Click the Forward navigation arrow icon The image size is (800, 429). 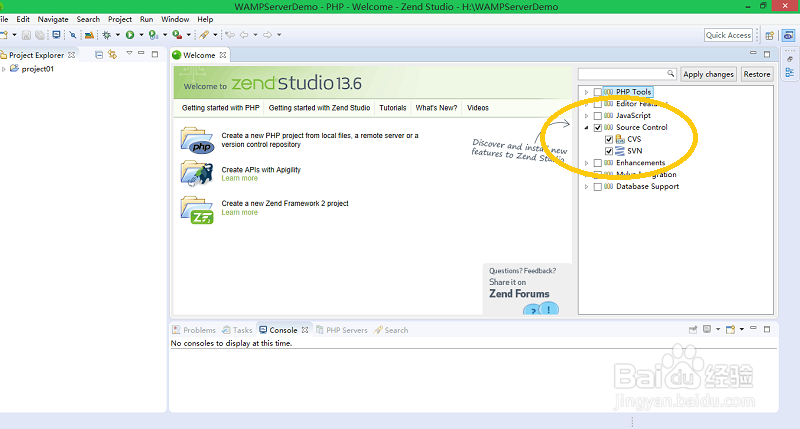click(x=267, y=35)
